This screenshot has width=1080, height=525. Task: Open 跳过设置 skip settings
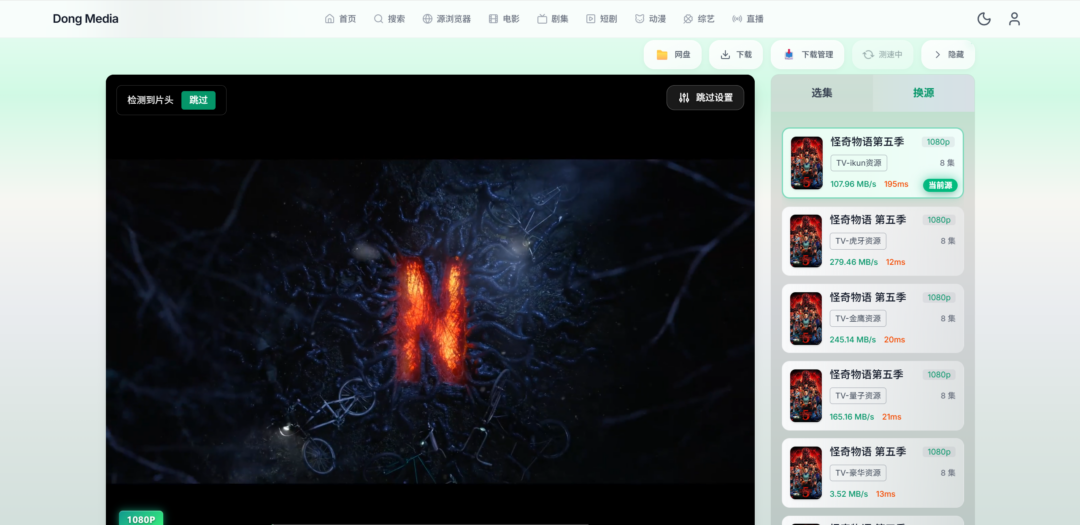tap(705, 98)
